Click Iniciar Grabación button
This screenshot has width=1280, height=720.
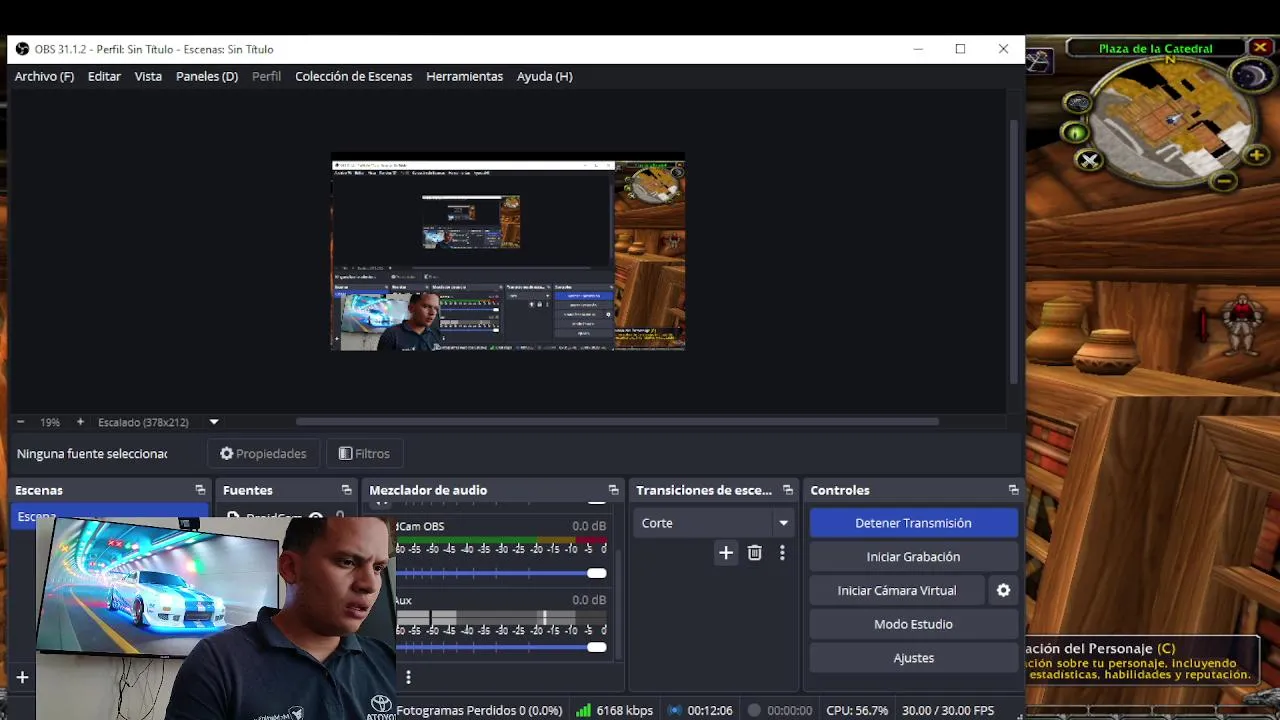click(913, 557)
